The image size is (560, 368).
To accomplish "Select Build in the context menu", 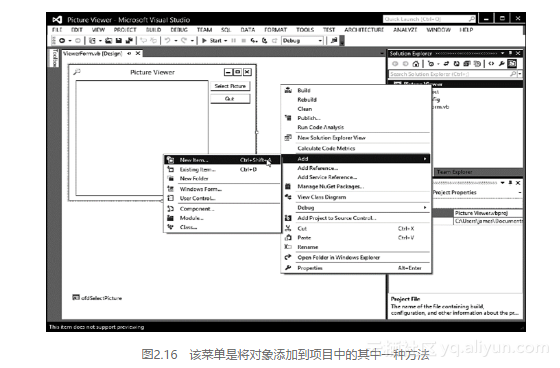I will (356, 90).
